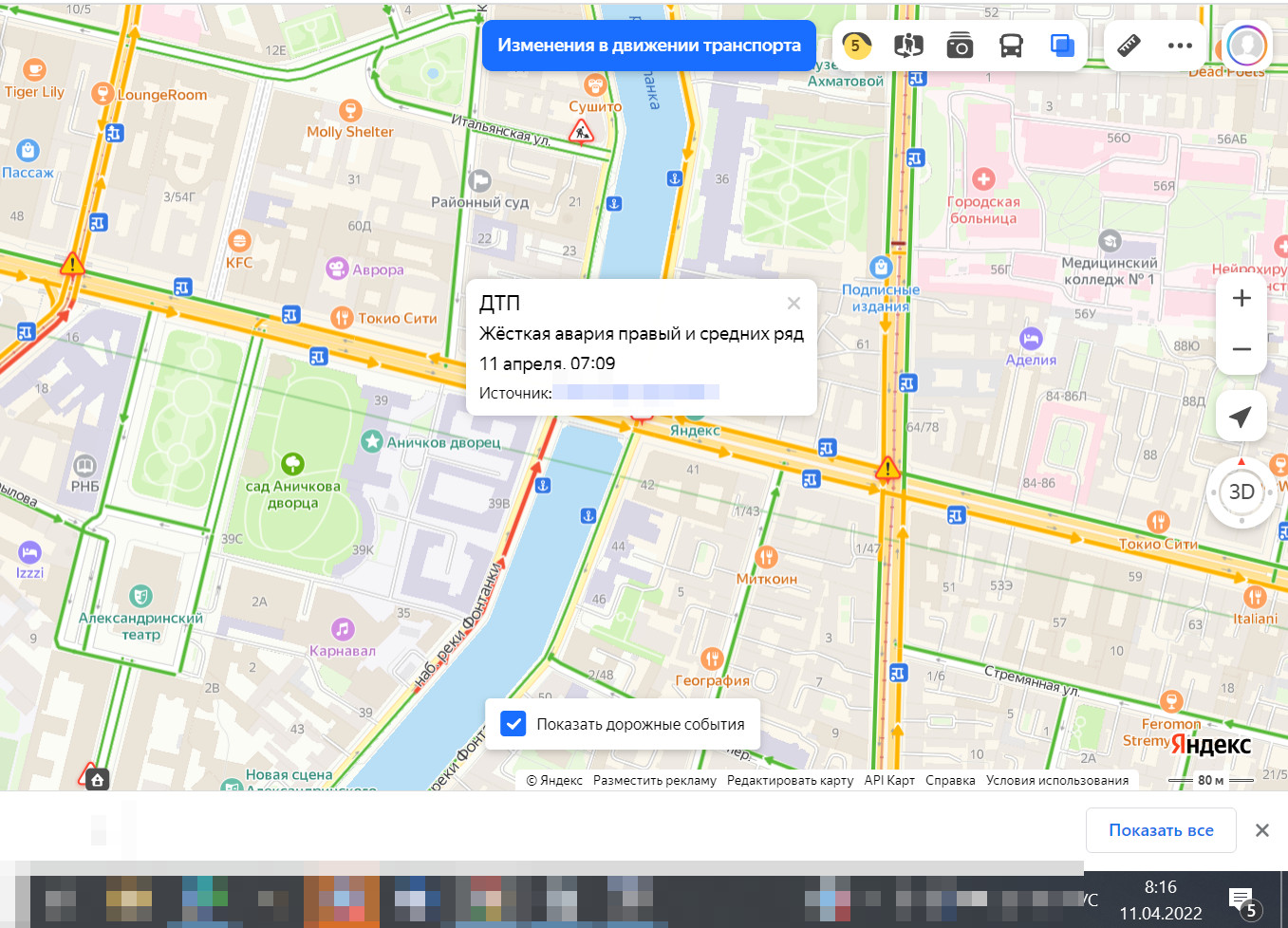The height and width of the screenshot is (928, 1288).
Task: Locate me with the arrow button
Action: [x=1241, y=416]
